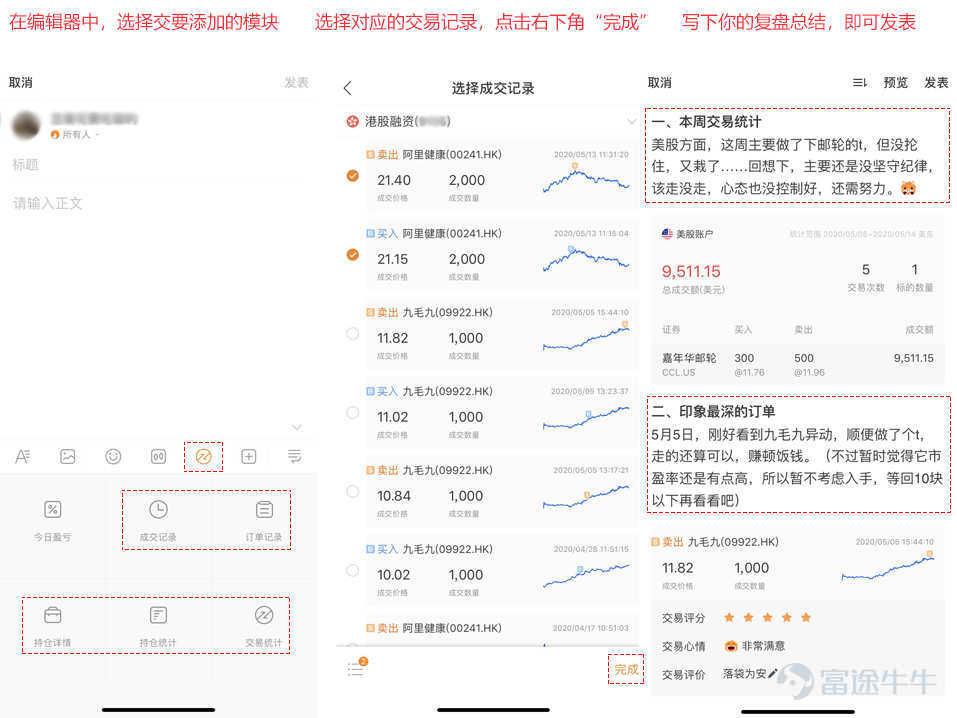Tap 取消 in the left editor screen
Viewport: 957px width, 718px height.
click(21, 82)
